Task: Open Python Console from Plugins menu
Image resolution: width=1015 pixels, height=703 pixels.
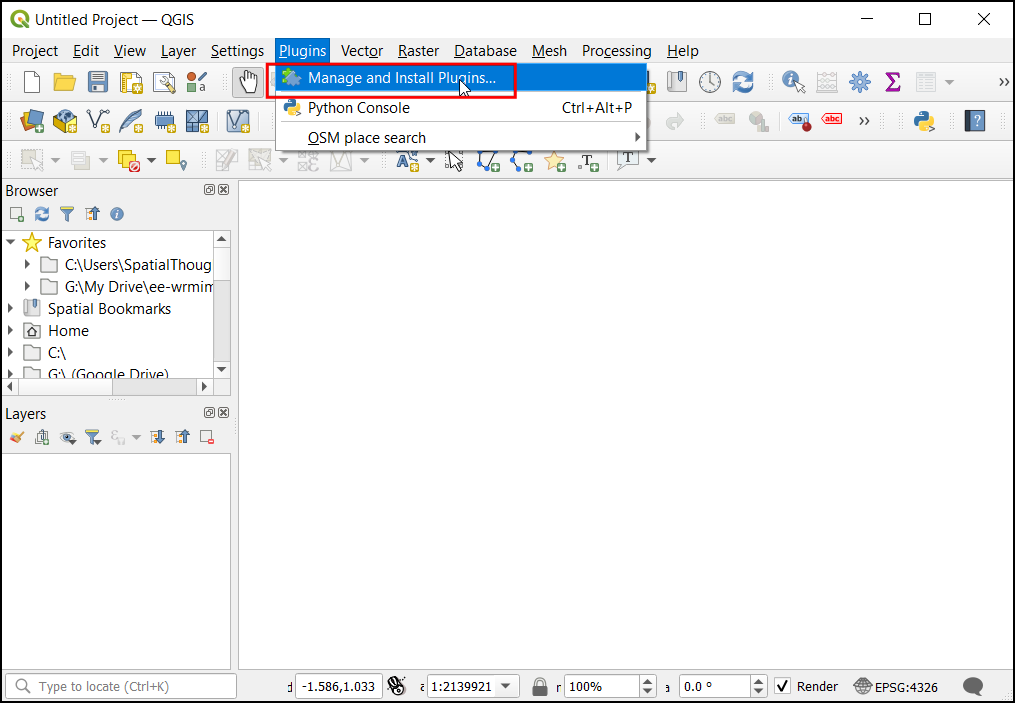Action: (461, 107)
